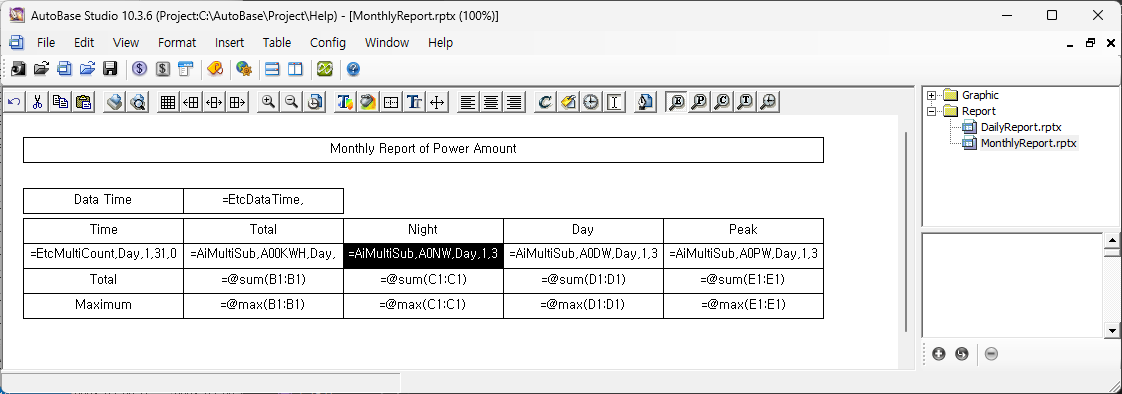The height and width of the screenshot is (394, 1122).
Task: Open the Config menu
Action: pos(328,43)
